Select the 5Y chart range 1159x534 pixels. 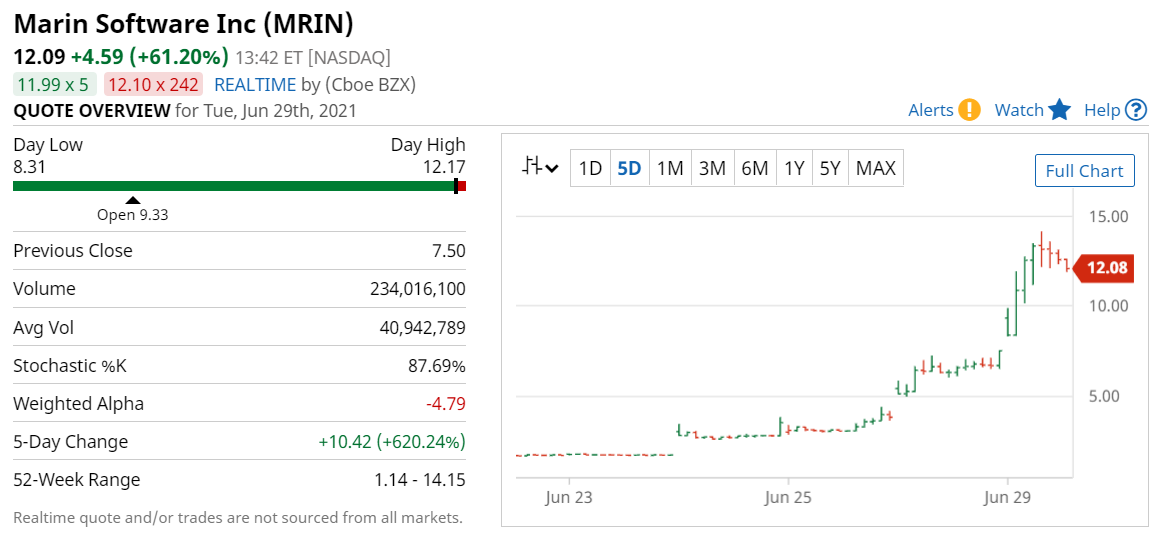click(x=830, y=169)
